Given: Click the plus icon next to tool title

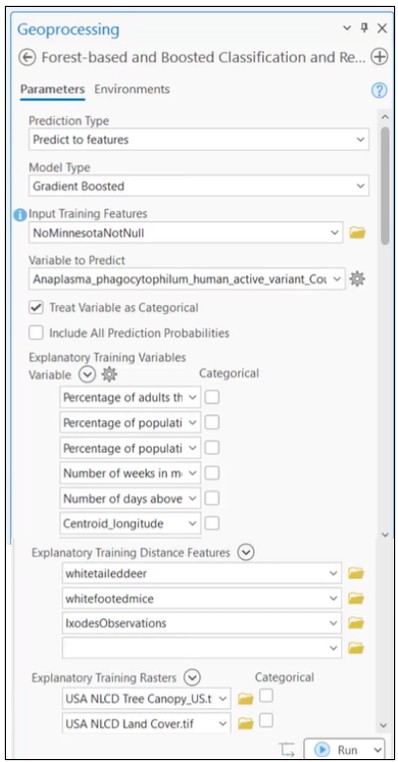Looking at the screenshot, I should coord(379,57).
